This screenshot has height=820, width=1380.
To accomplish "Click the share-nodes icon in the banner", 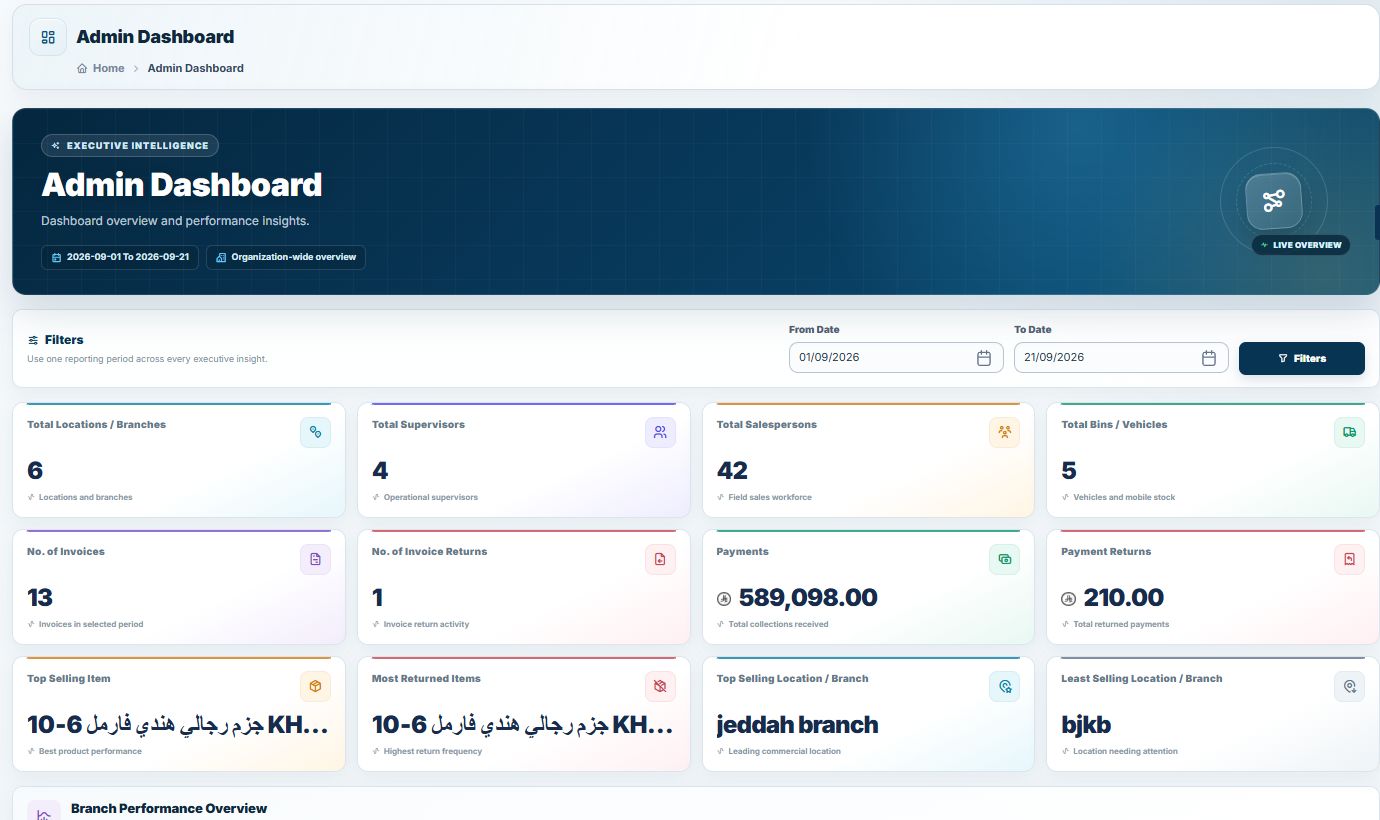I will tap(1273, 200).
